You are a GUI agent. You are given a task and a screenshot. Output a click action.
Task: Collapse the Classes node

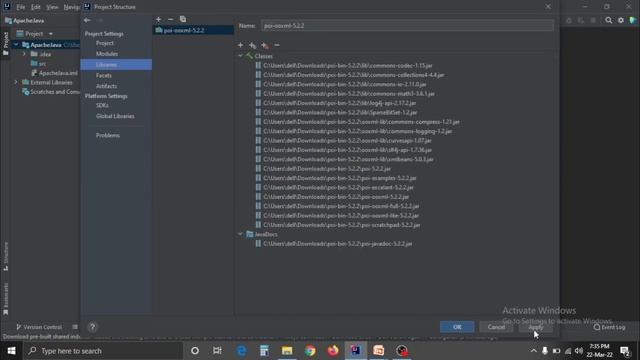pos(240,56)
